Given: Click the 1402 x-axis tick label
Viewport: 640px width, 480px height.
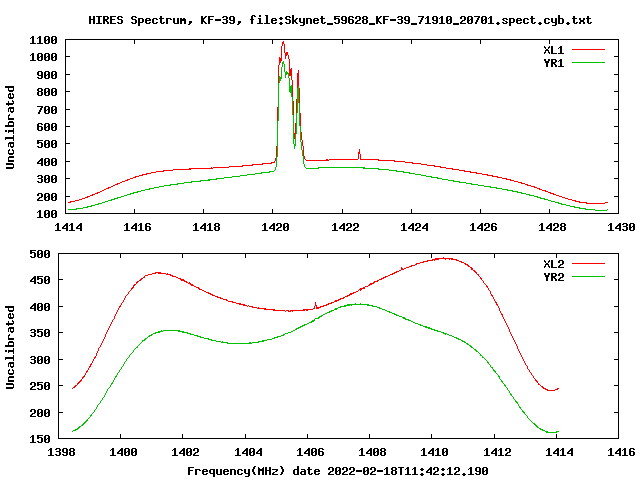Looking at the screenshot, I should pos(185,452).
